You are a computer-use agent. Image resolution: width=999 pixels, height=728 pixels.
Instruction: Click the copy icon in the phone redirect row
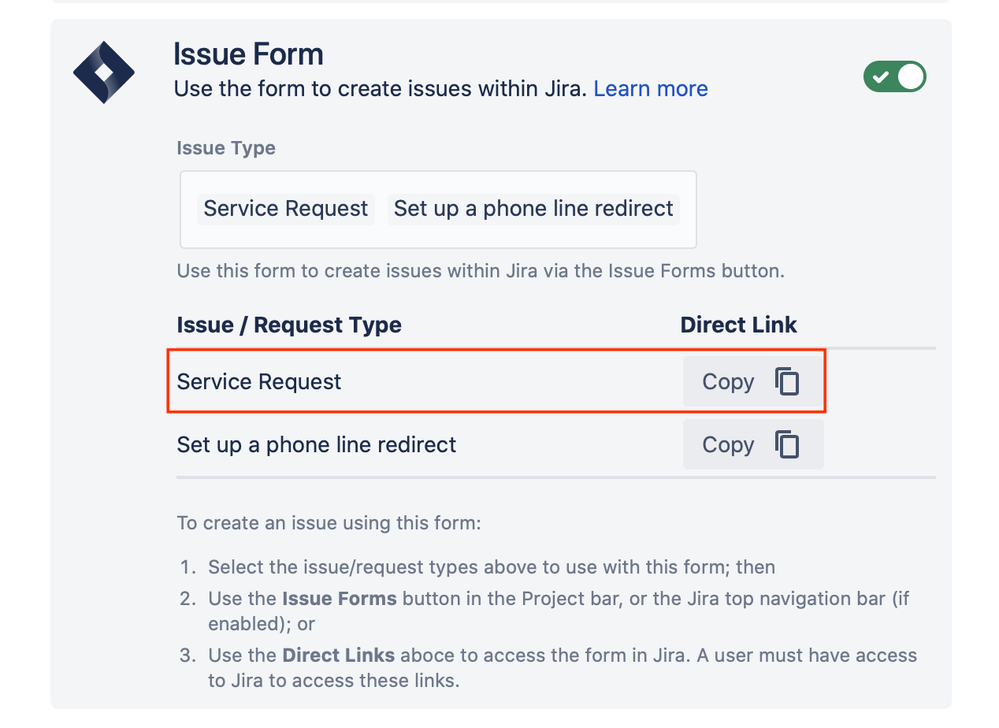point(786,444)
